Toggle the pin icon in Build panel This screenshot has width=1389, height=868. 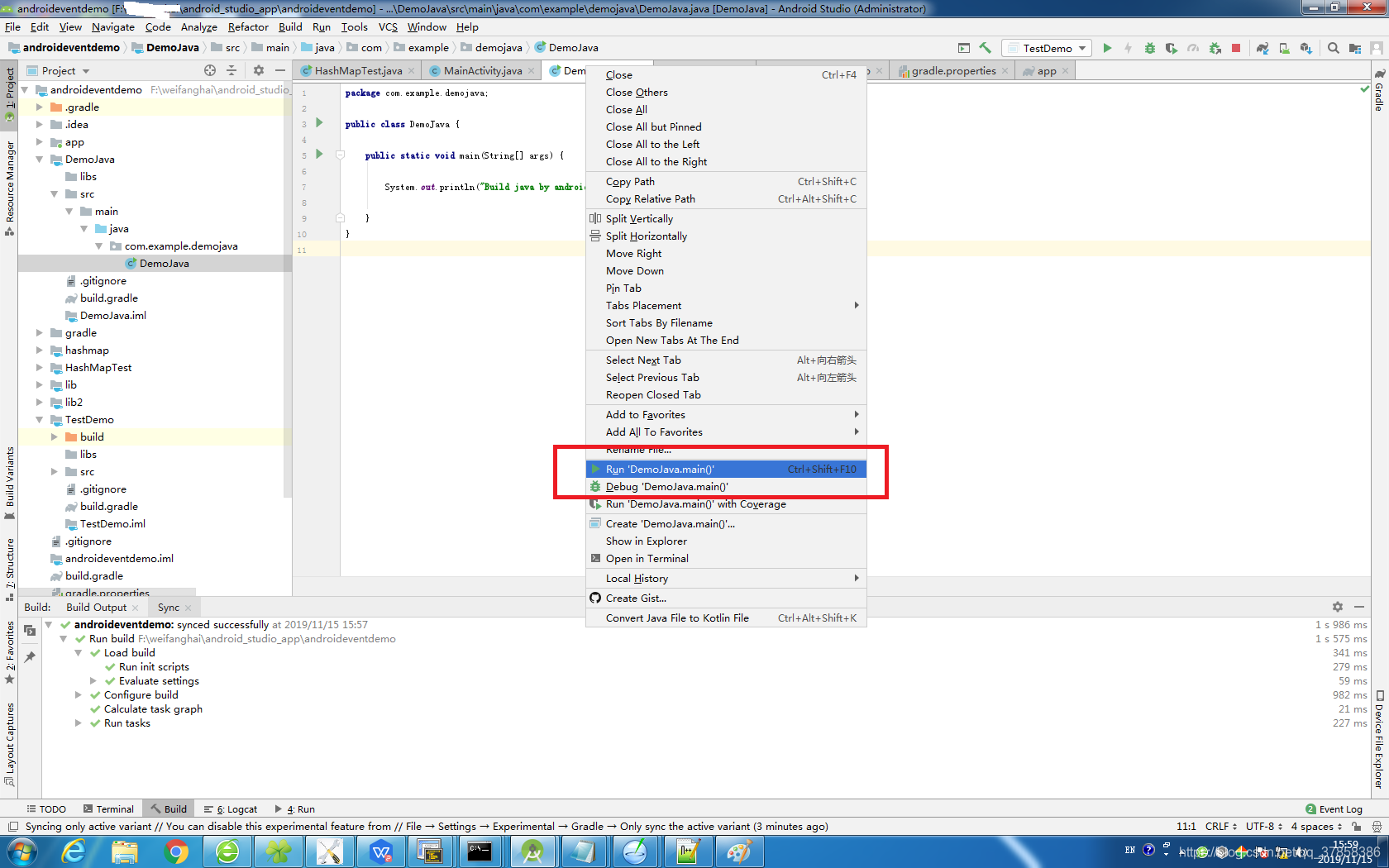pos(30,657)
